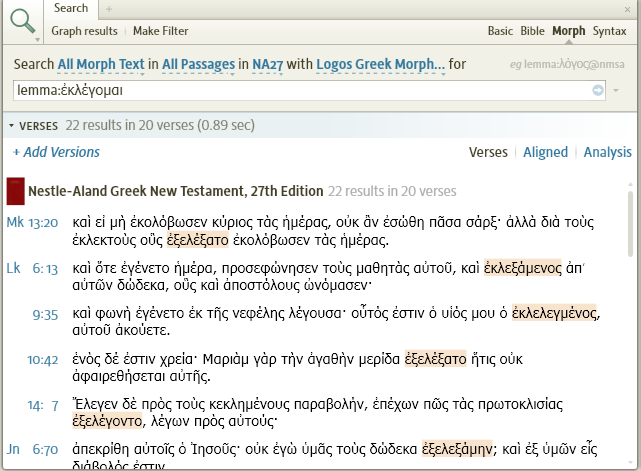The height and width of the screenshot is (471, 641).
Task: Click highlighted word ἐξελέξατο in Mk 13:20
Action: point(198,240)
